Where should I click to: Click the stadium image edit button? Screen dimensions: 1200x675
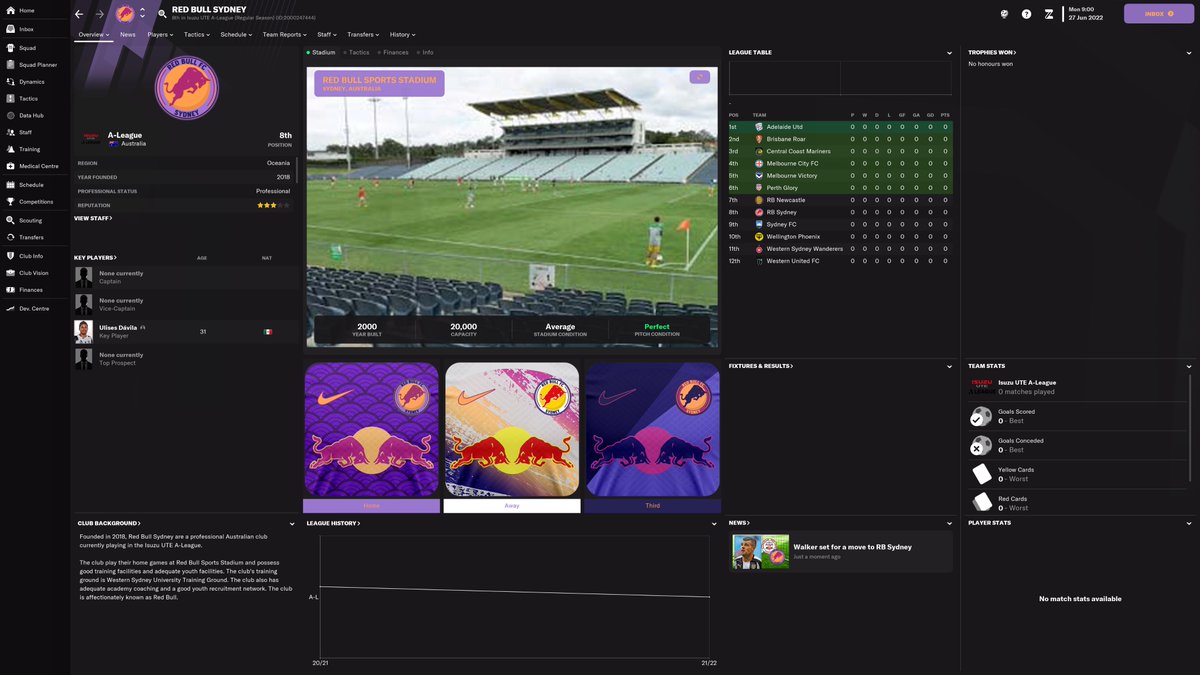[700, 77]
